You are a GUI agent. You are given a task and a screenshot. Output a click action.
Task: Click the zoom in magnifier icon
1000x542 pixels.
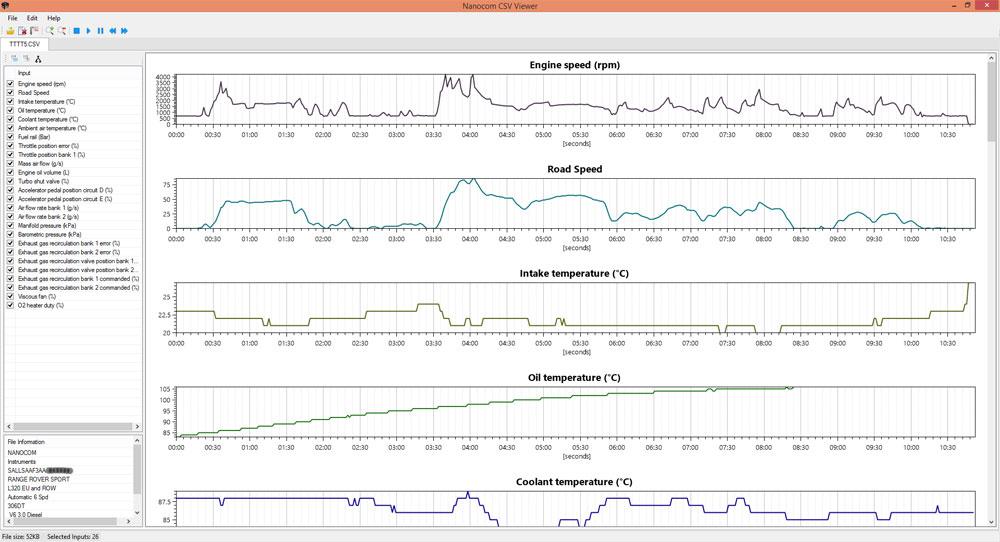49,31
